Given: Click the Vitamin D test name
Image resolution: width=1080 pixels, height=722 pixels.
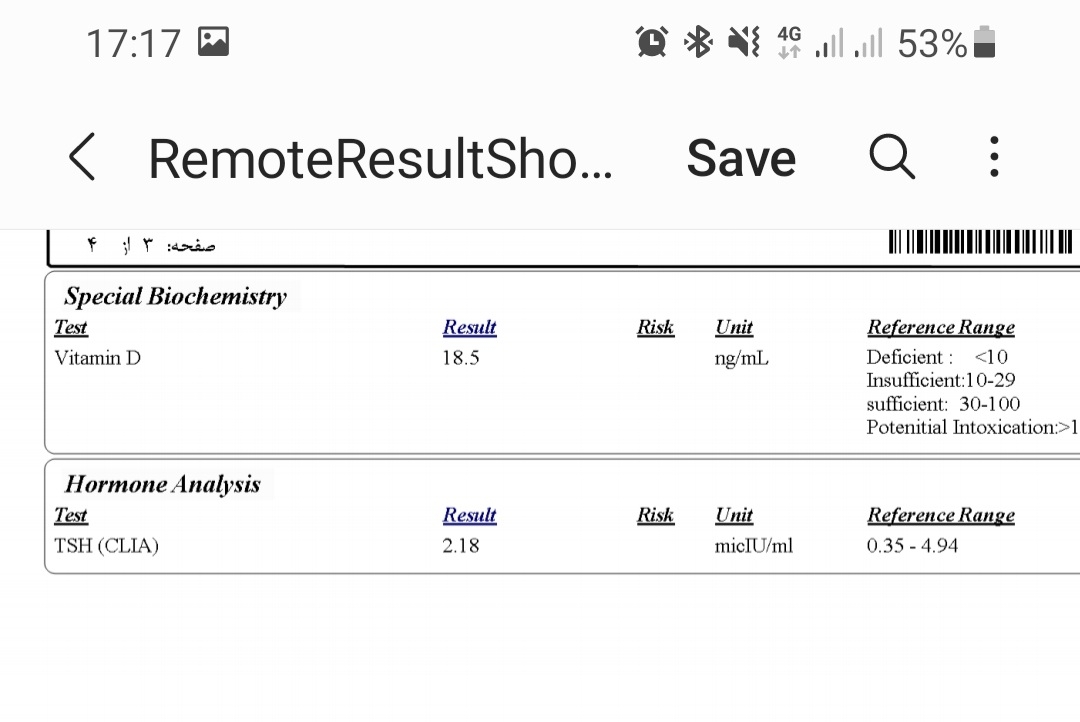Looking at the screenshot, I should [97, 357].
